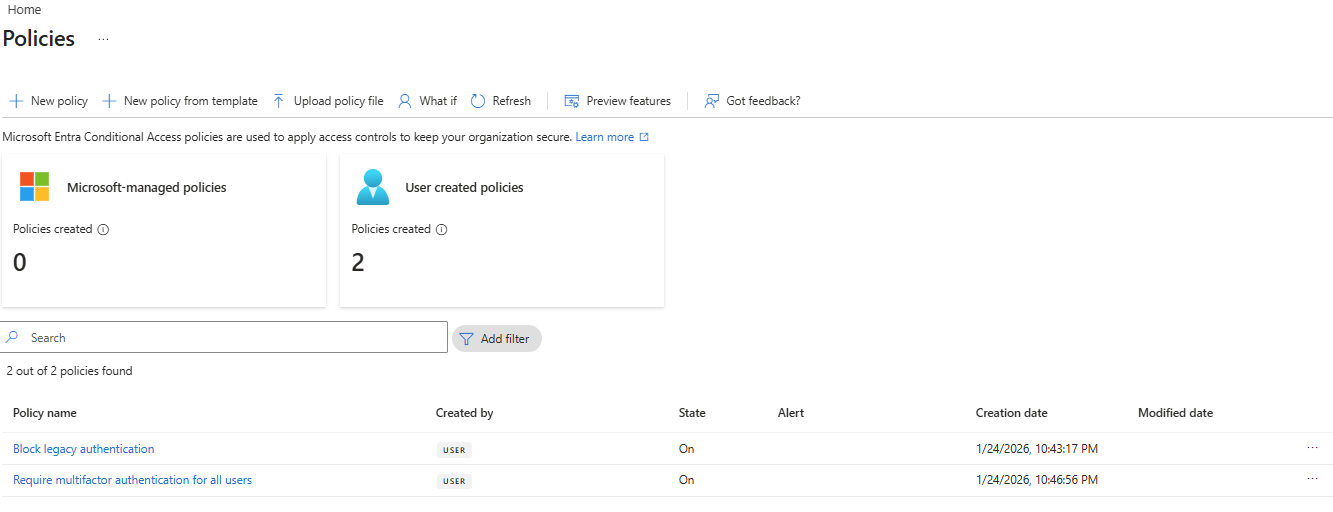Click the New policy plus icon
This screenshot has width=1333, height=512.
(x=16, y=101)
